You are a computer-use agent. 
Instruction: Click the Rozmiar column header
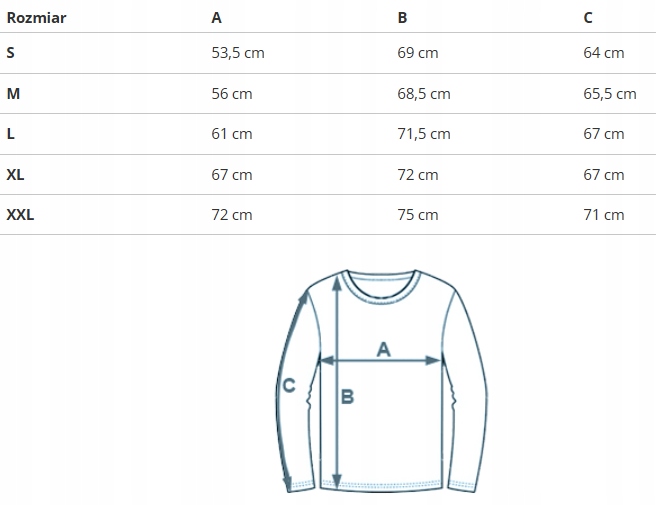click(x=36, y=17)
